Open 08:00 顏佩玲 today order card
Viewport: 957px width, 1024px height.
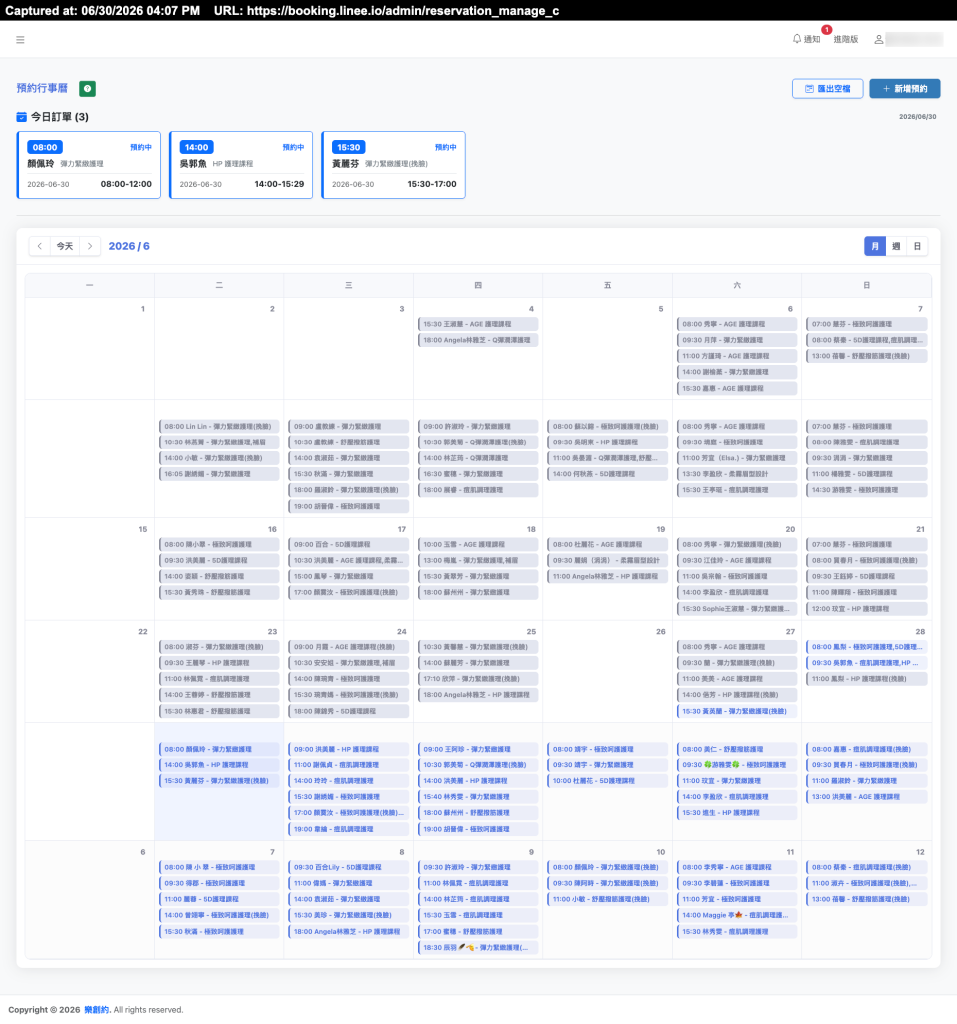[x=89, y=165]
